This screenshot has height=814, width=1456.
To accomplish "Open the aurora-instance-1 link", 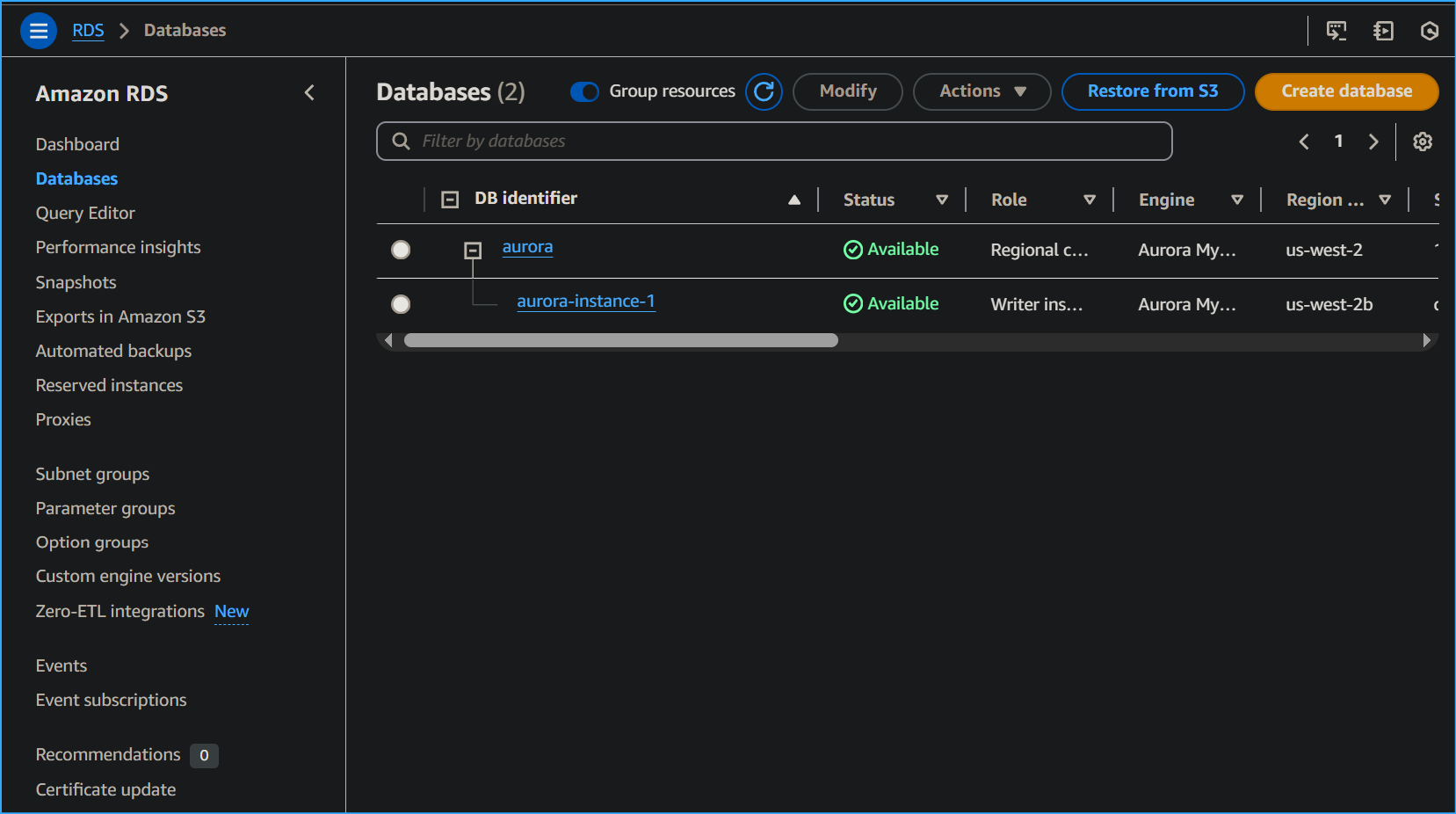I will point(585,302).
